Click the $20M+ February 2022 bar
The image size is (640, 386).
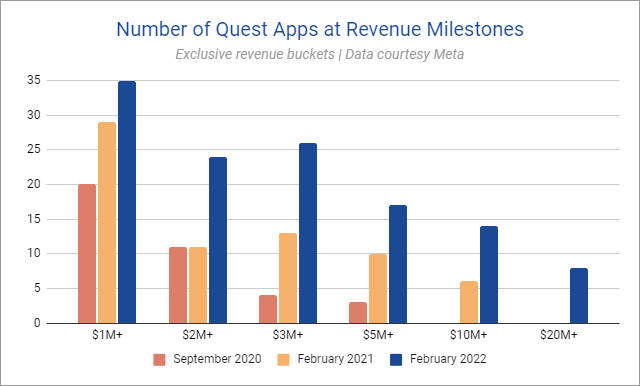click(x=579, y=295)
